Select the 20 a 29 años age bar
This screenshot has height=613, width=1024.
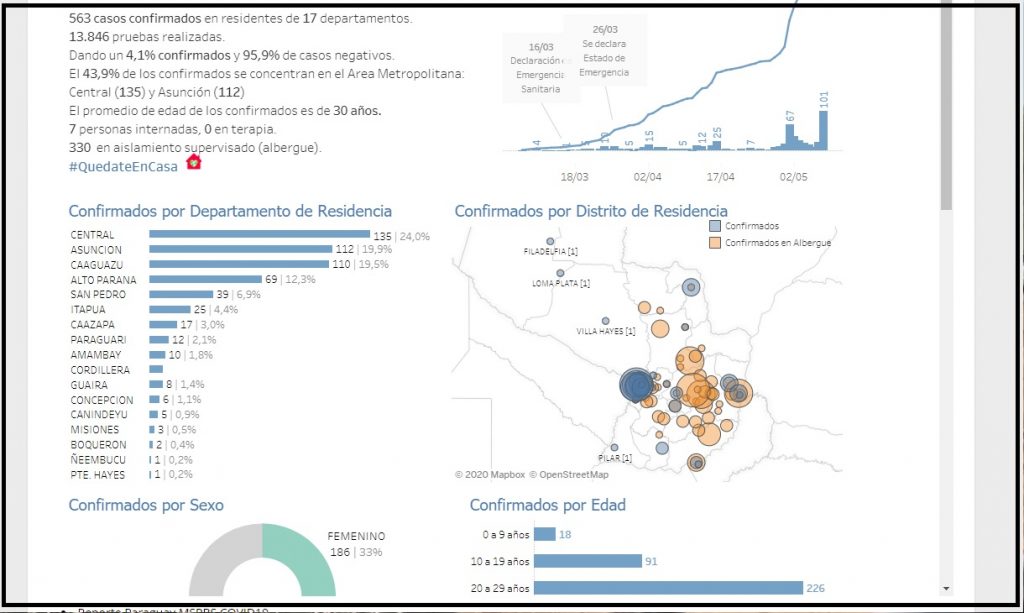pos(668,588)
